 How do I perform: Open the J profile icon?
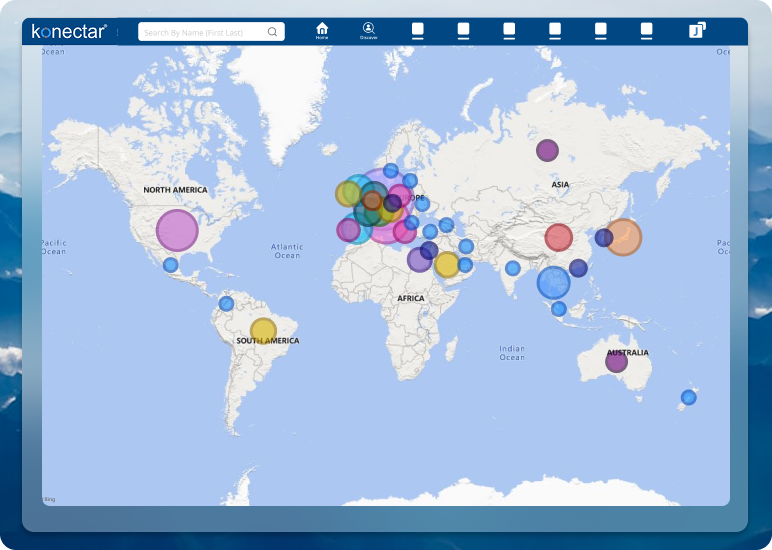(x=697, y=31)
